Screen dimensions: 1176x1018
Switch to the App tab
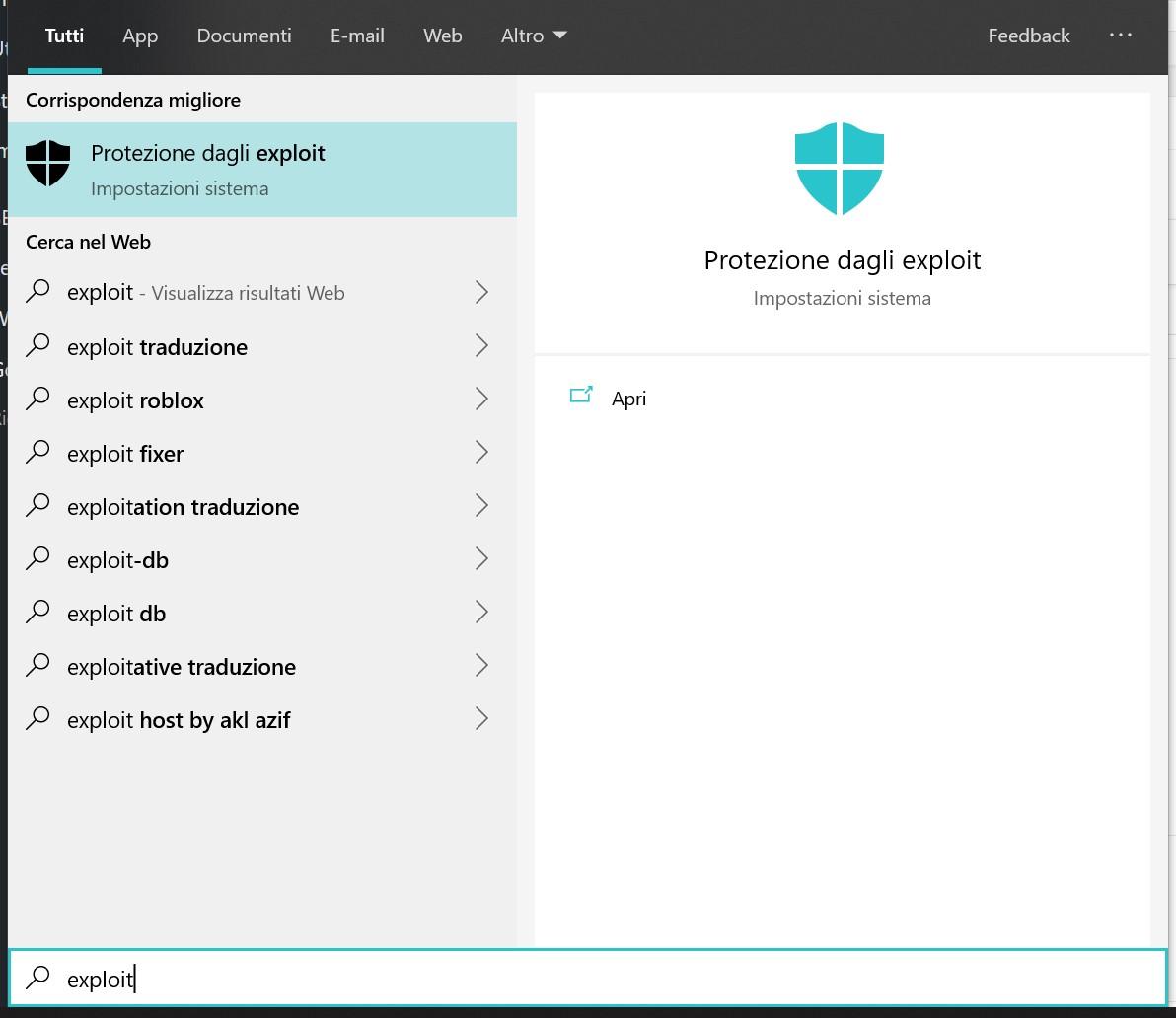[140, 36]
